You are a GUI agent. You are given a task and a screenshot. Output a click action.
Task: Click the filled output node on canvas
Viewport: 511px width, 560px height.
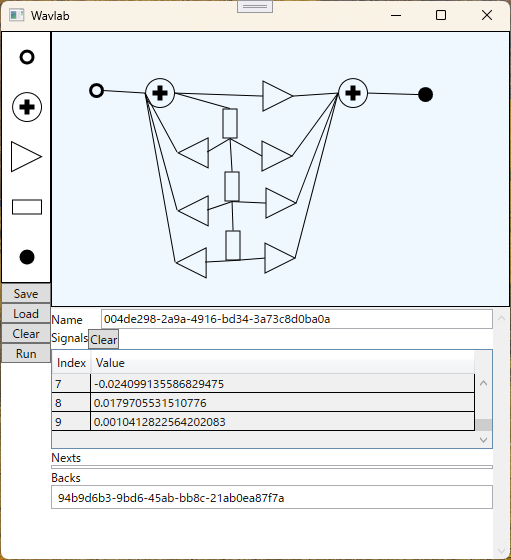[x=425, y=95]
